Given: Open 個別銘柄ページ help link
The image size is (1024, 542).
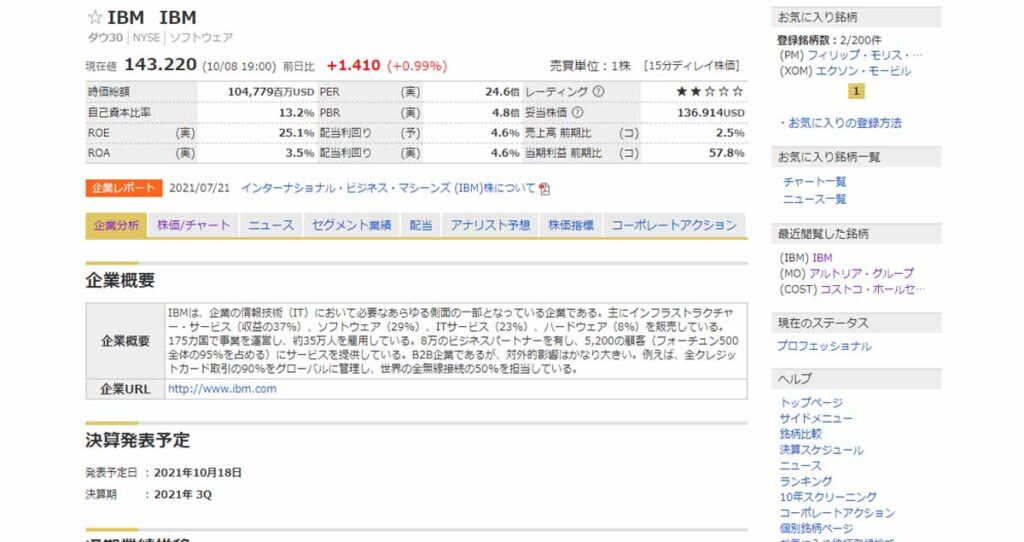Looking at the screenshot, I should 816,528.
